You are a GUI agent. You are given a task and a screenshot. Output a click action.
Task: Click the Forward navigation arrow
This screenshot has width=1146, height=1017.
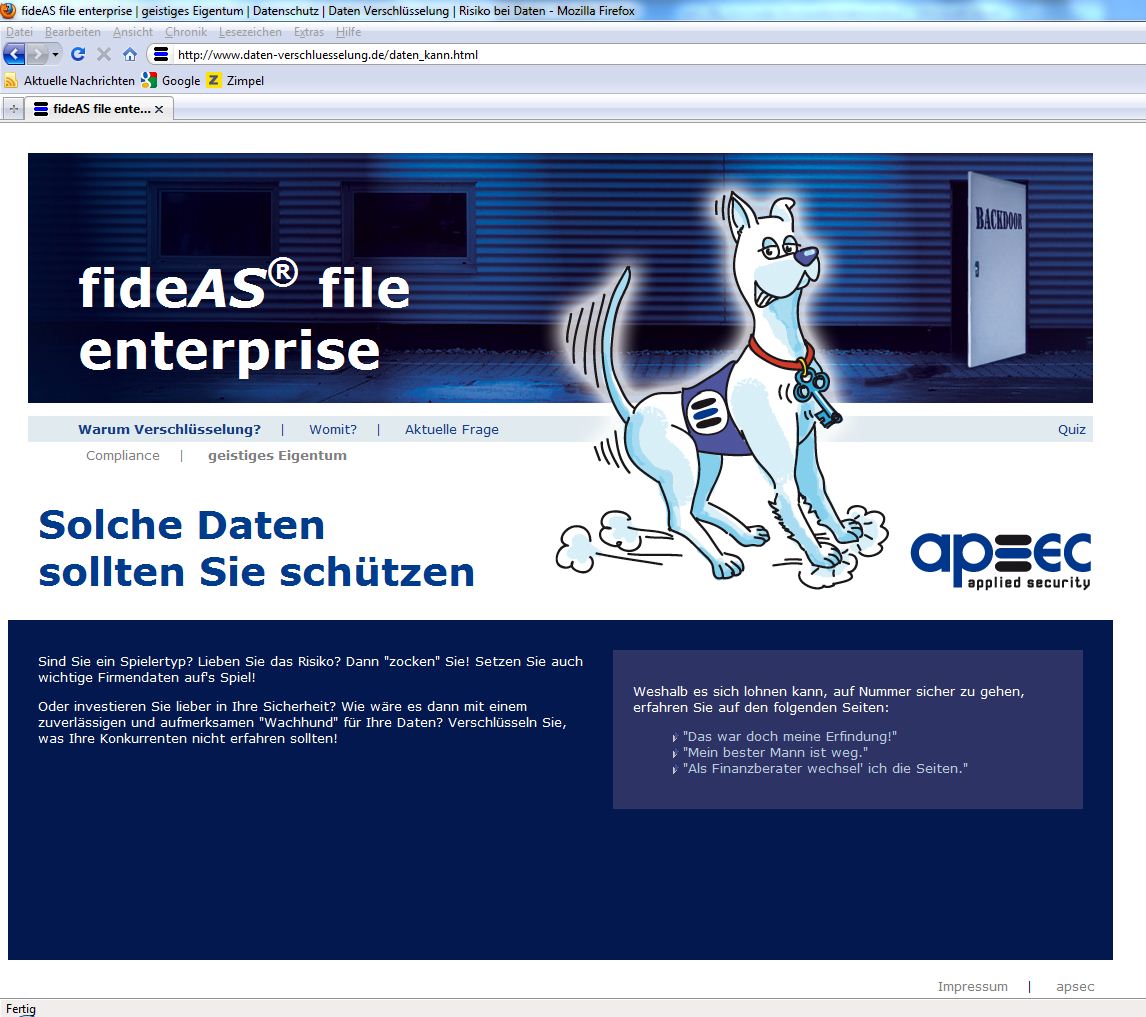pyautogui.click(x=37, y=54)
